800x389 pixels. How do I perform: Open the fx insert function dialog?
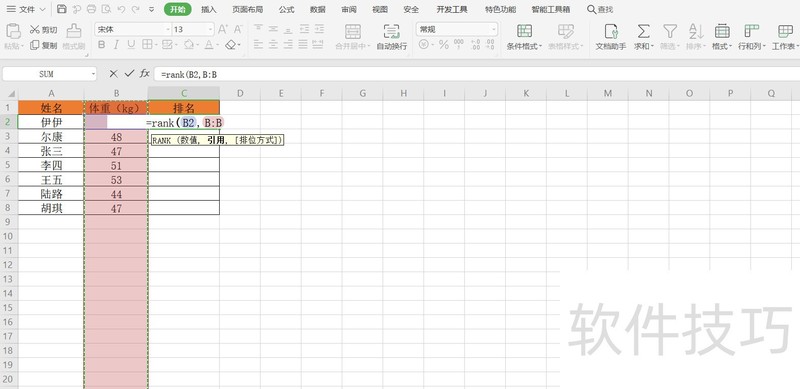[145, 74]
